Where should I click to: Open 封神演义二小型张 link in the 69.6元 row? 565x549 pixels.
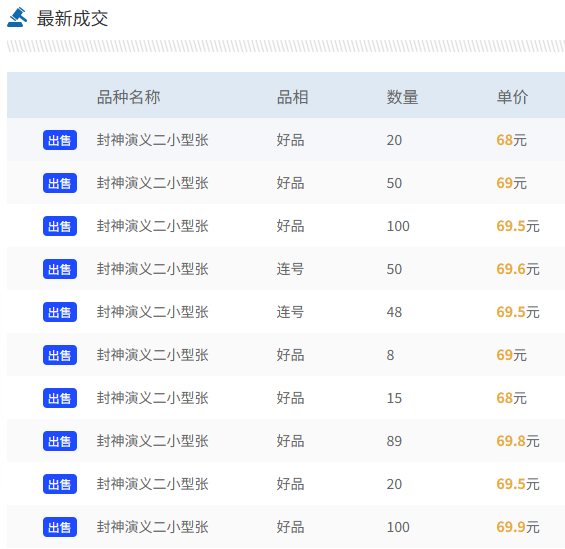(152, 269)
